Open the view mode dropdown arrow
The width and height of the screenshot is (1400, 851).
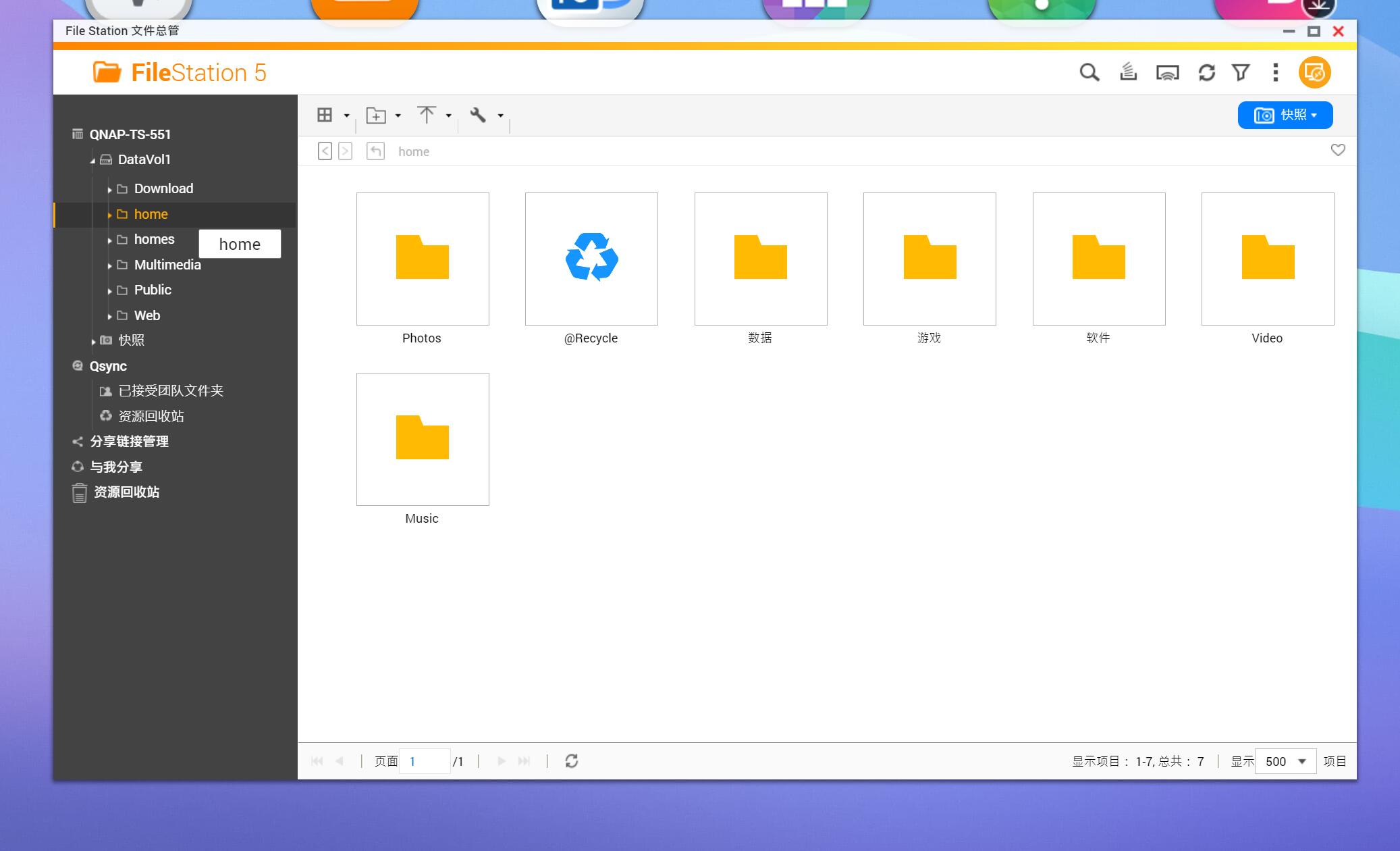[x=347, y=115]
